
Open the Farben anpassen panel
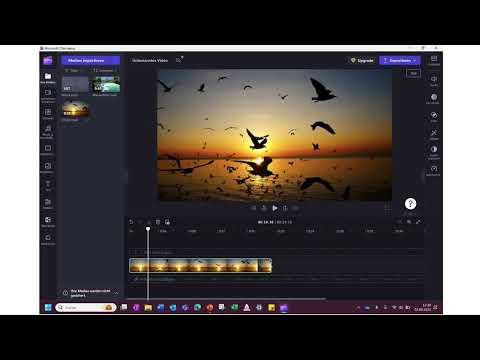[x=434, y=153]
